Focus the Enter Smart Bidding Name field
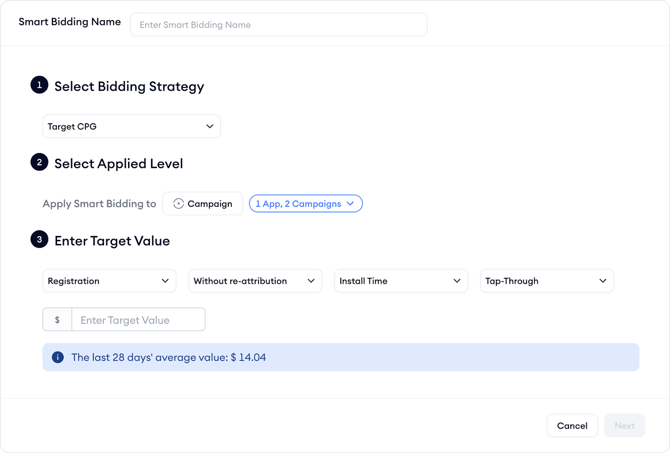 (278, 24)
